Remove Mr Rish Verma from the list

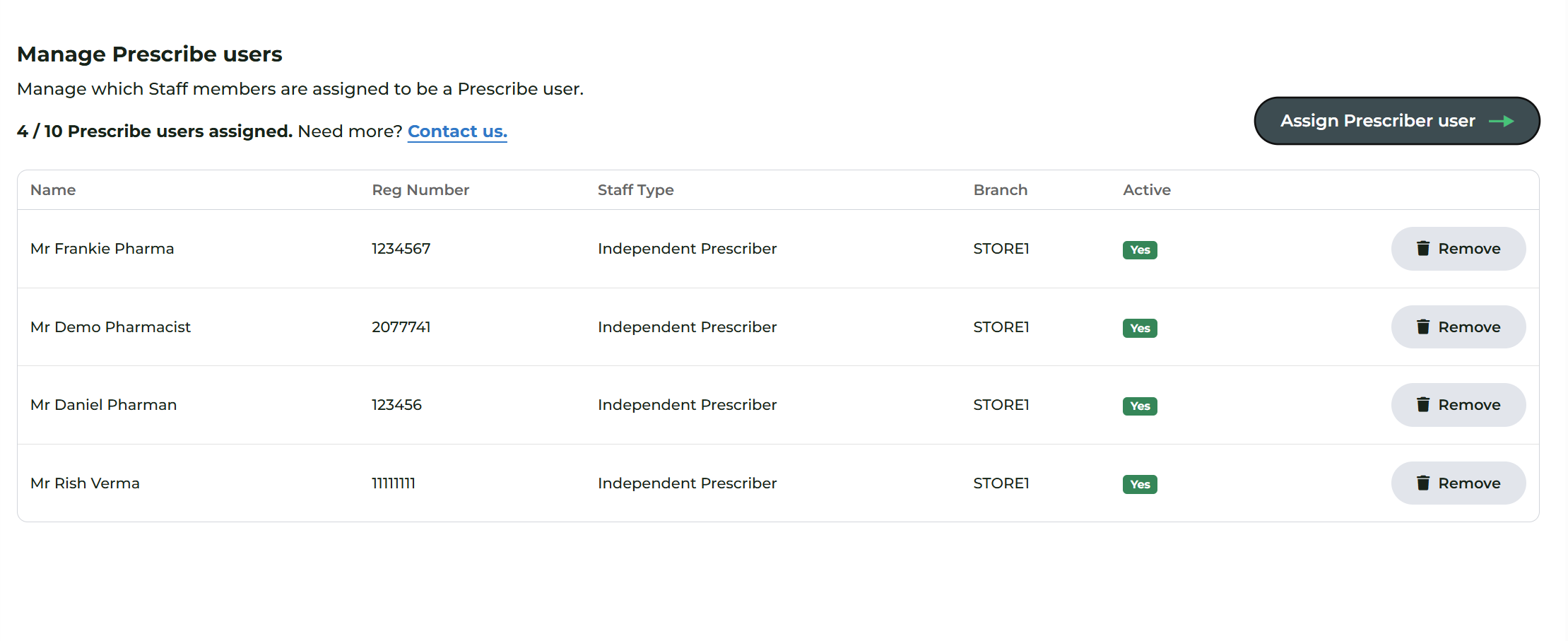coord(1458,483)
